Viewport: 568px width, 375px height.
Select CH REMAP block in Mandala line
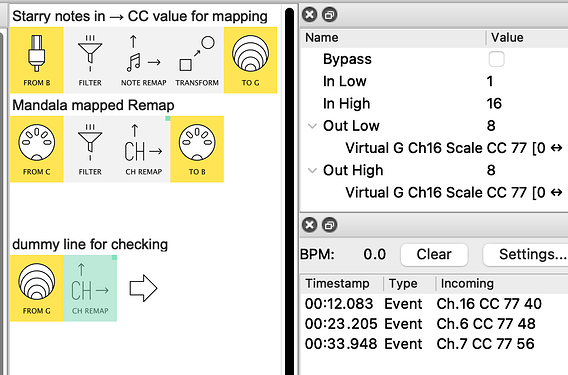[143, 149]
